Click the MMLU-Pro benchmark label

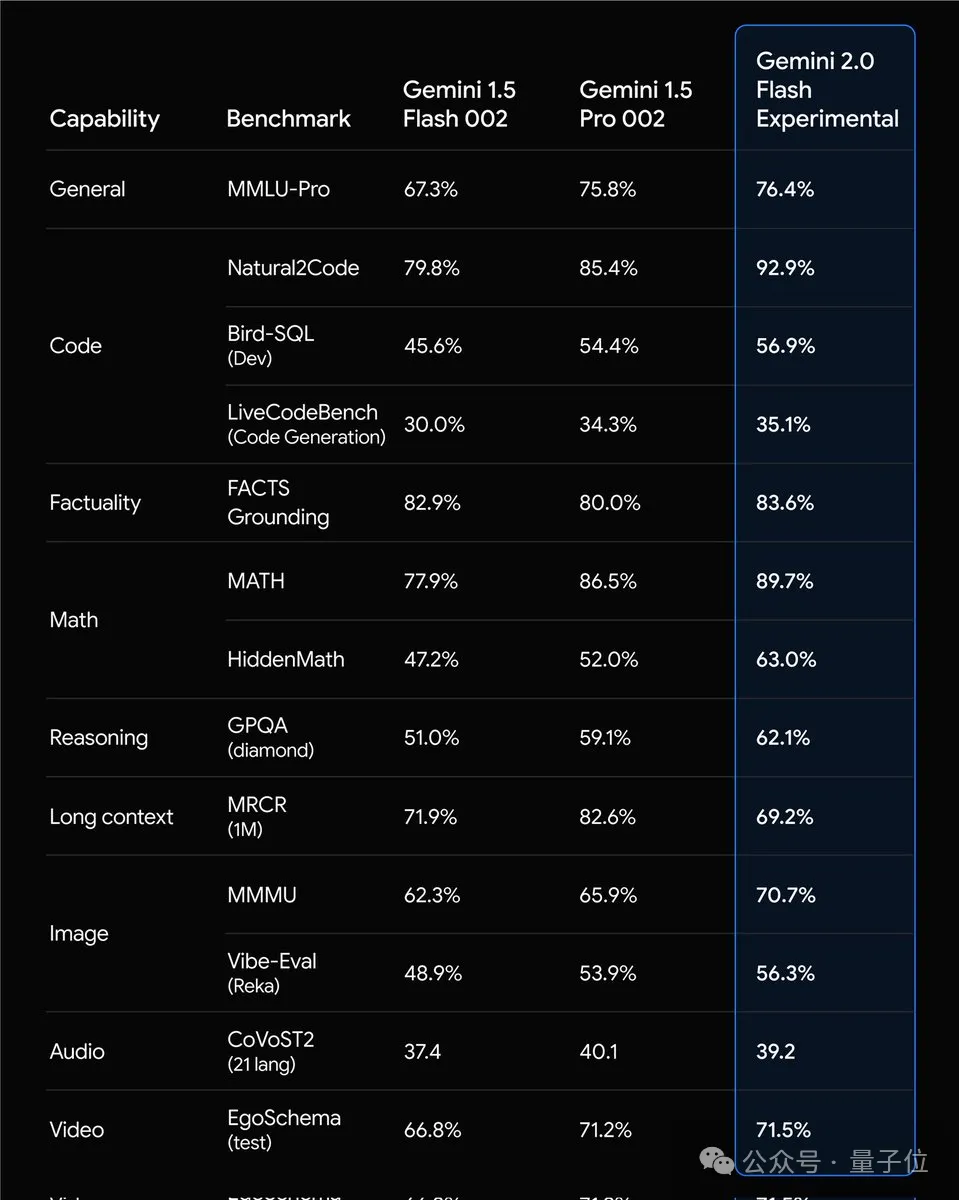(x=278, y=189)
